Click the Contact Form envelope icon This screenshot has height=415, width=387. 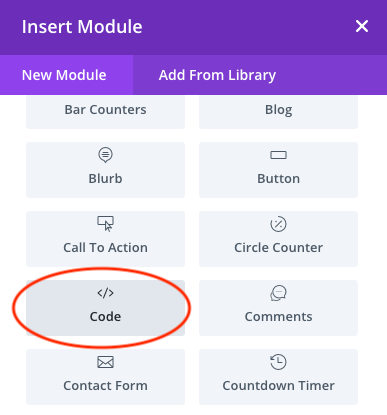pyautogui.click(x=105, y=362)
